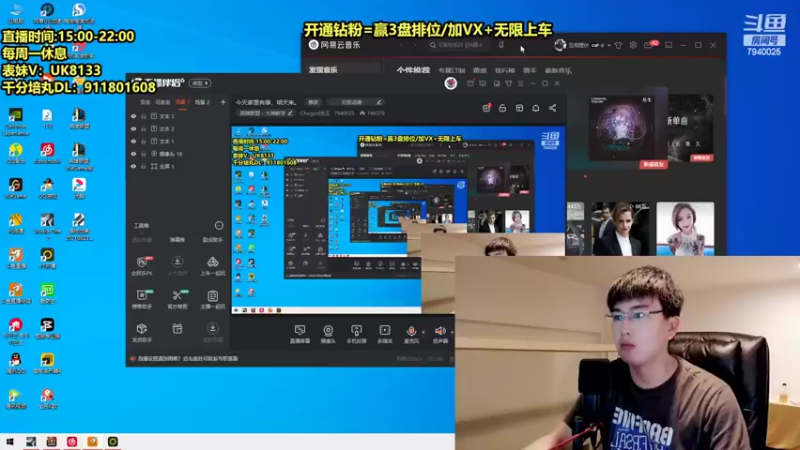Select the 全屏 1 layer row
The height and width of the screenshot is (450, 800).
point(178,166)
